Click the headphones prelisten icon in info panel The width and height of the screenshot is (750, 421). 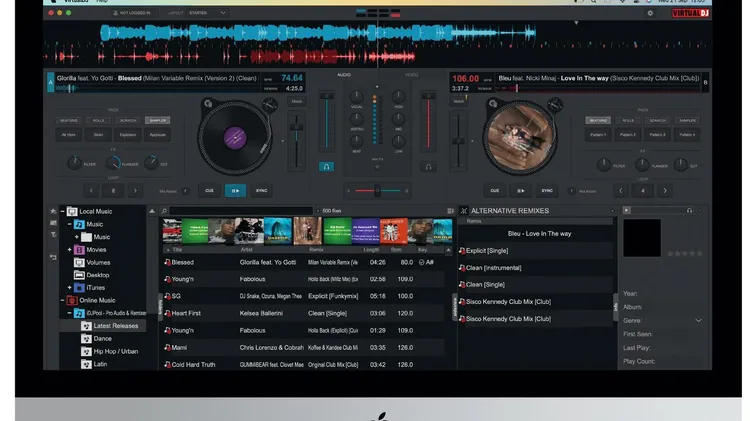tap(689, 210)
